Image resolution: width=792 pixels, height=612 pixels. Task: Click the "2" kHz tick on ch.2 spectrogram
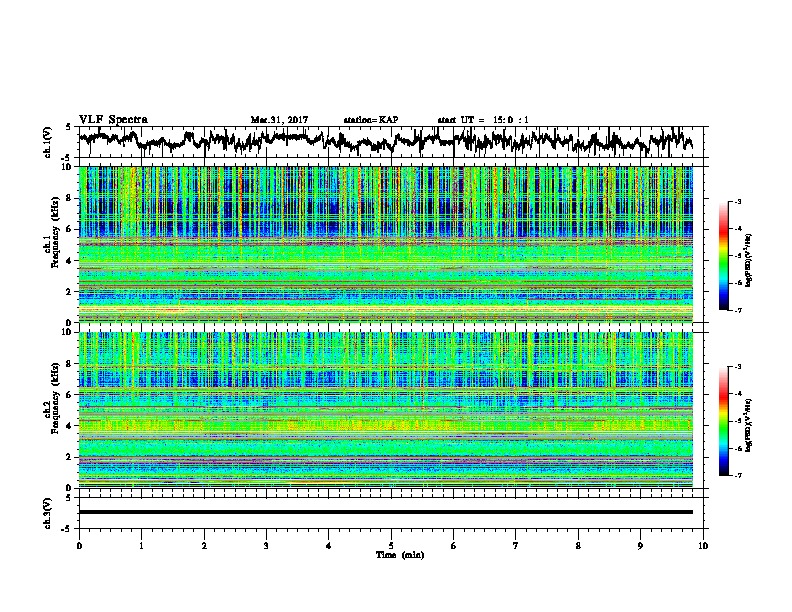tap(70, 457)
